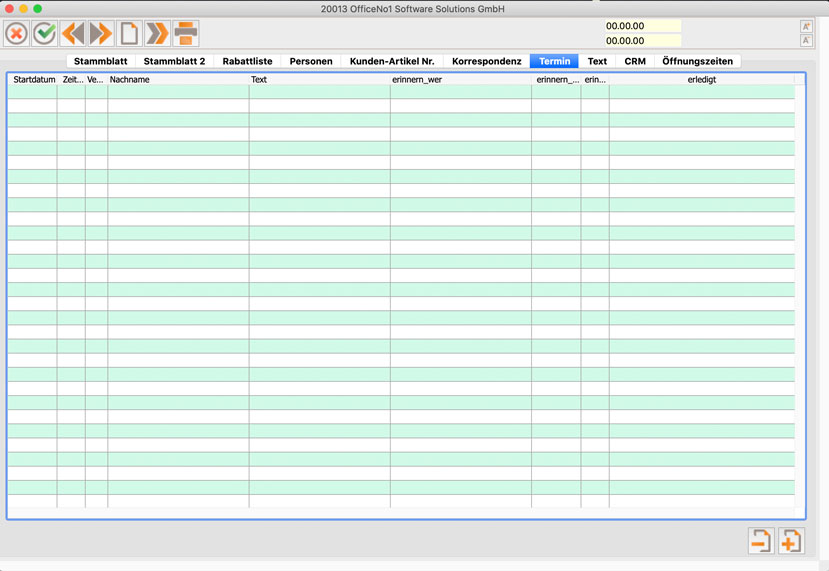Click the erledigt column header
The image size is (829, 571).
[x=702, y=79]
